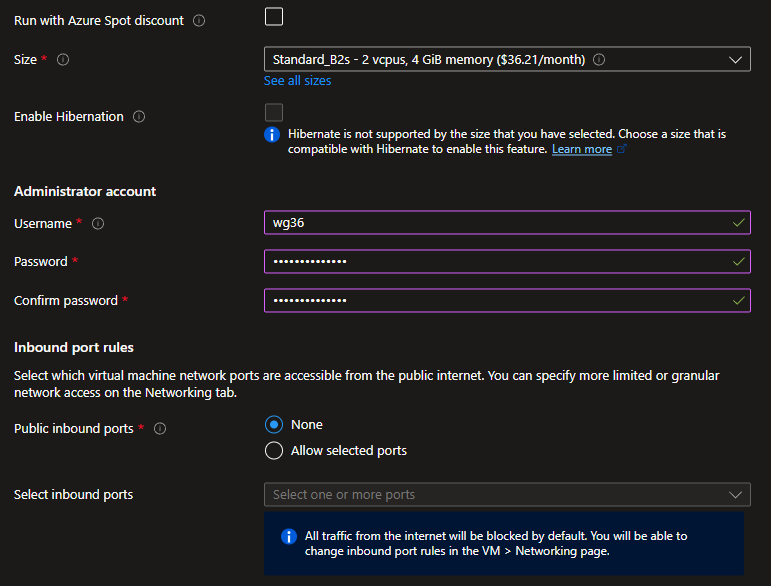Screen dimensions: 771x586
Task: Toggle the Enable Hibernation checkbox
Action: 274,113
